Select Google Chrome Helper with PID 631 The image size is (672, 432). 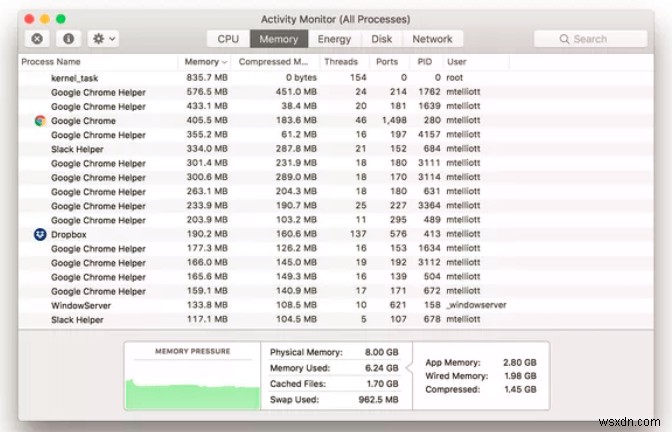336,191
